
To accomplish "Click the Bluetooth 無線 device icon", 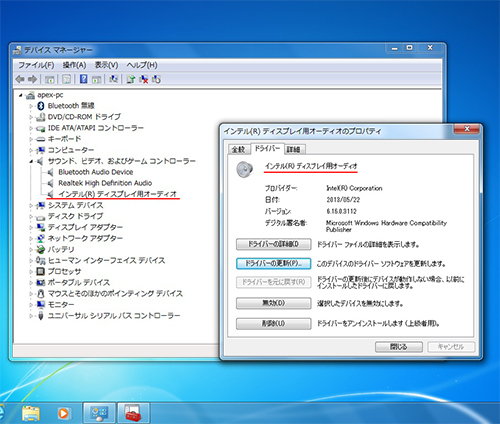I will point(41,106).
